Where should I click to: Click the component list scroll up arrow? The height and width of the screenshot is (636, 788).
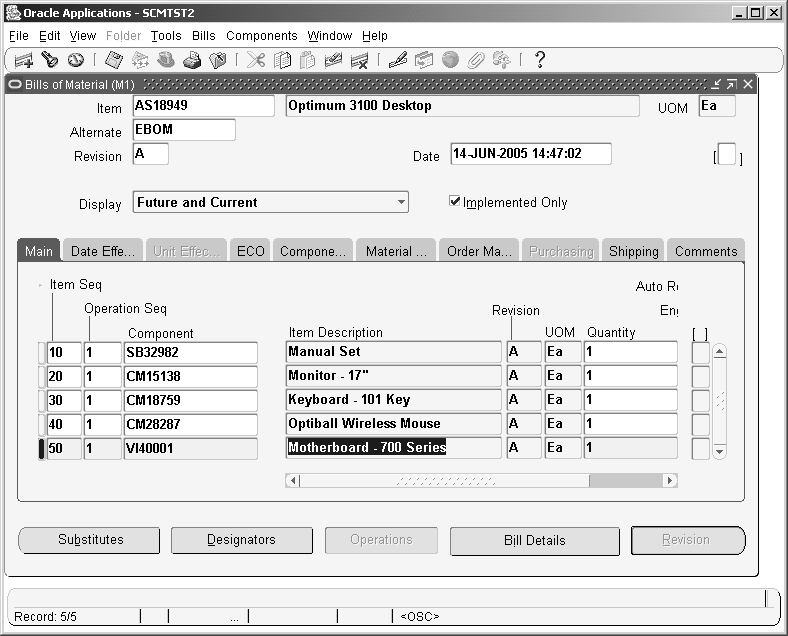click(720, 351)
